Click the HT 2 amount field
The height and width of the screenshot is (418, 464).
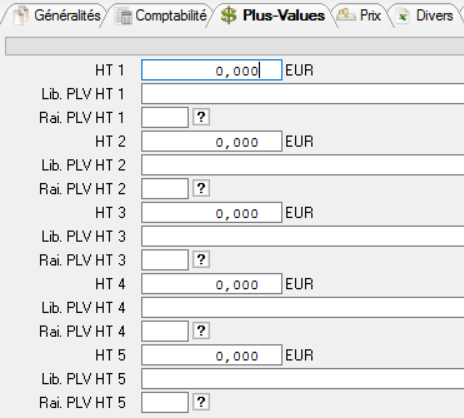[x=212, y=141]
